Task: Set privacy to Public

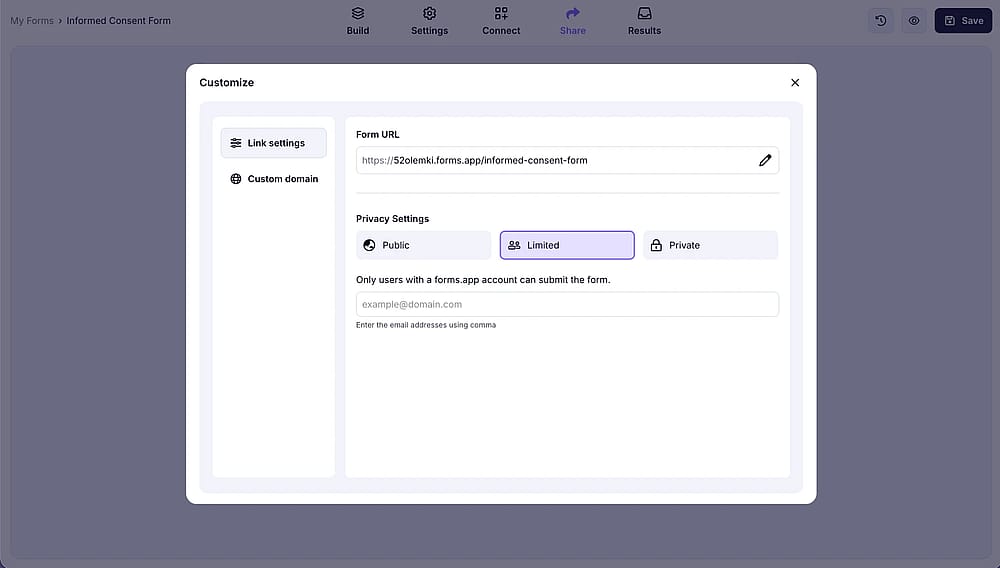Action: click(x=423, y=245)
